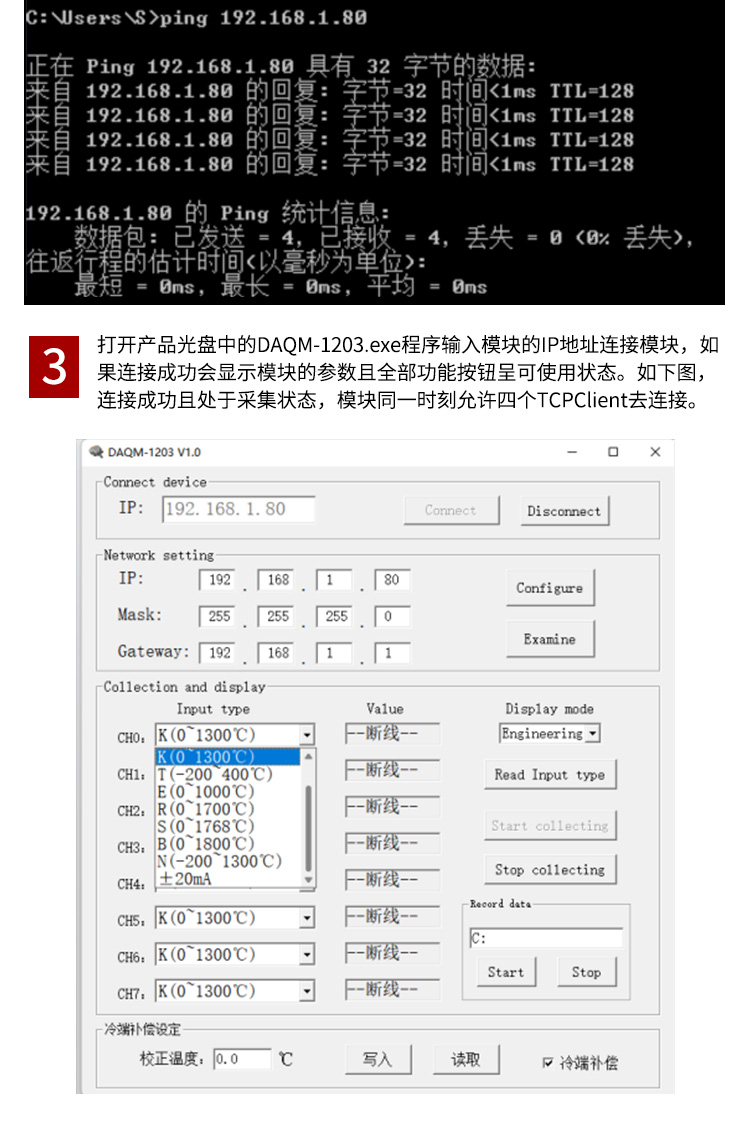Click the Gateway last octet 1 field

pos(392,653)
